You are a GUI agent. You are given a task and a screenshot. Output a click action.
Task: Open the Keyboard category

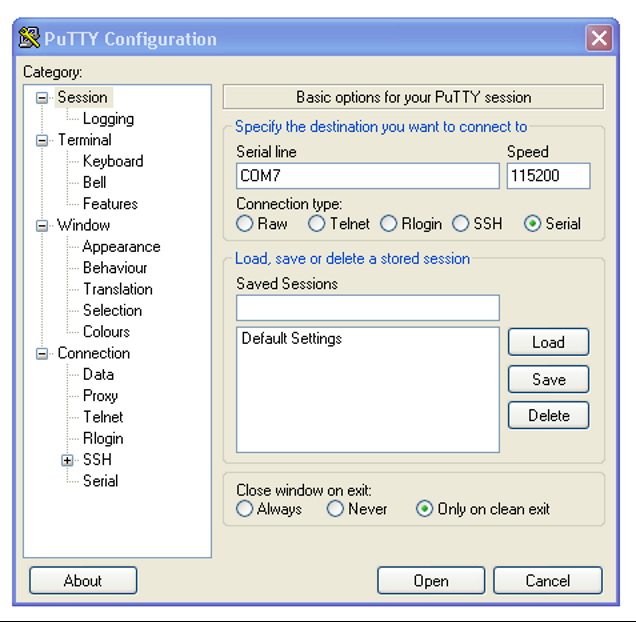(x=113, y=161)
